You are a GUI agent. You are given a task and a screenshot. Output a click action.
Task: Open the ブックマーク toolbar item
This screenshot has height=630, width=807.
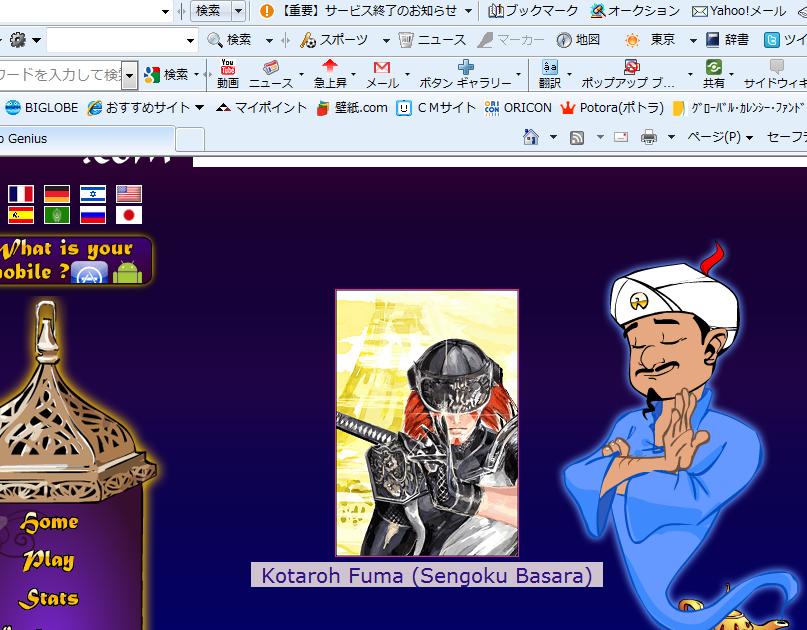pyautogui.click(x=533, y=11)
